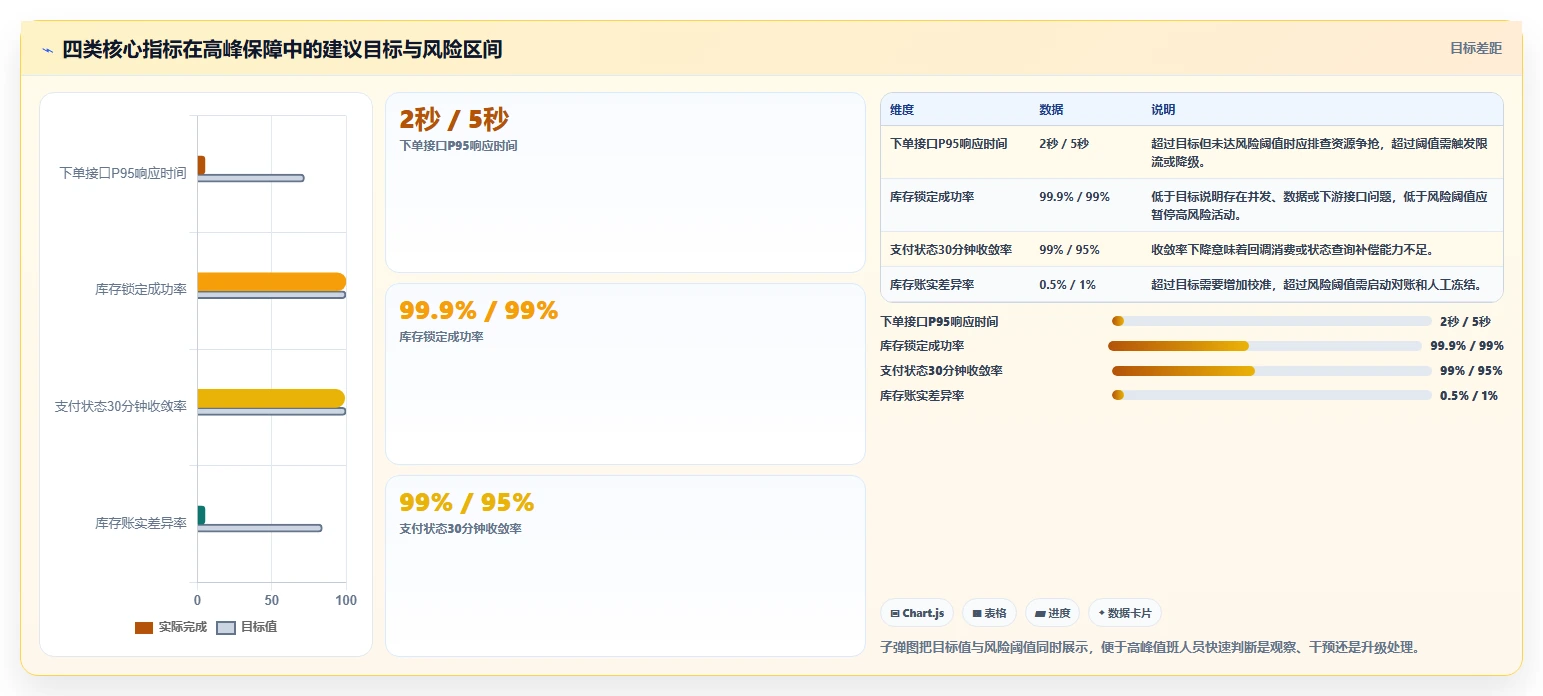
Task: Click the small green actual bar for 库存账实差异率
Action: tap(201, 515)
